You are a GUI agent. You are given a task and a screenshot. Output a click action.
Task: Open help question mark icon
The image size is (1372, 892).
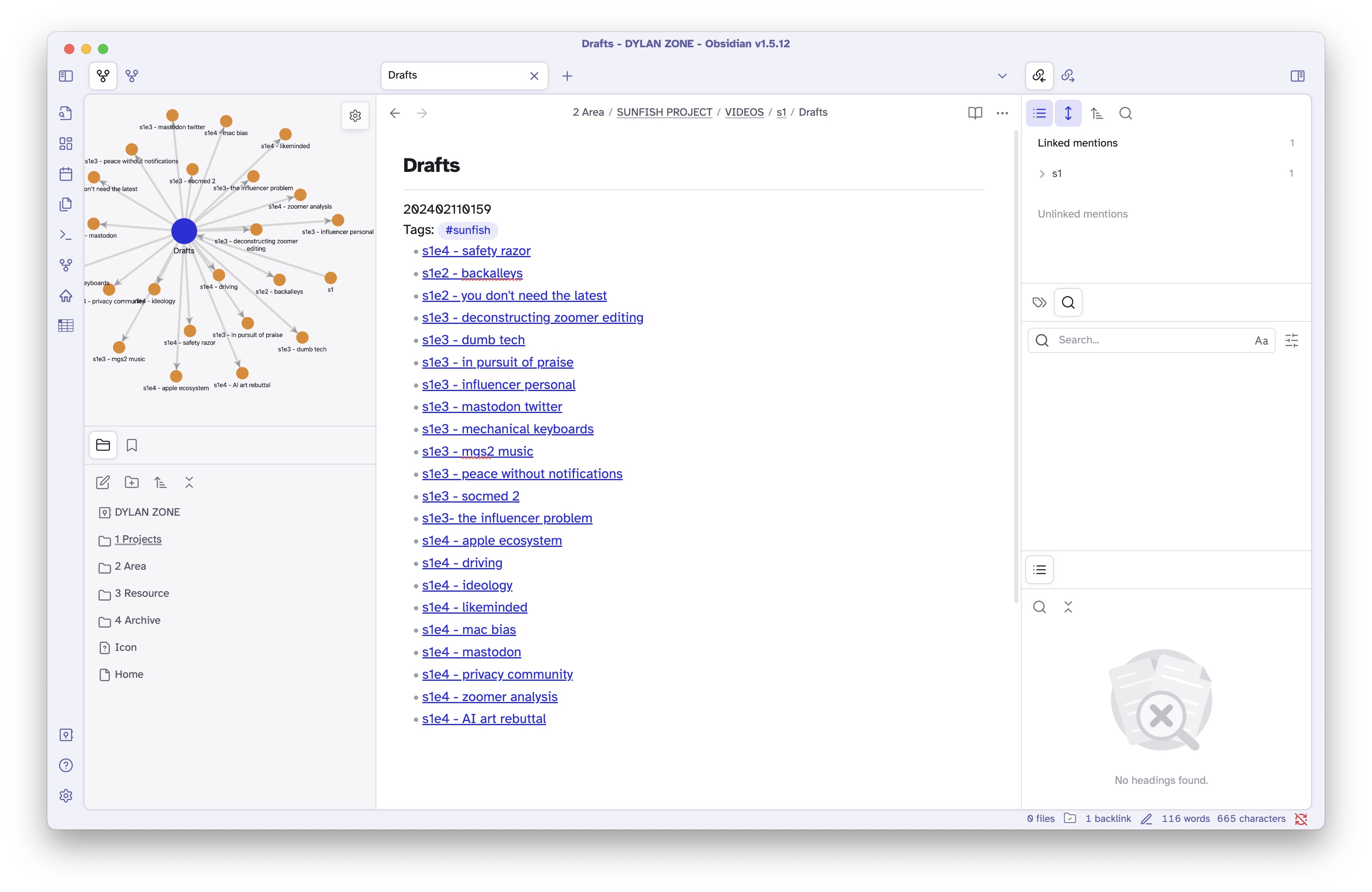pos(66,765)
